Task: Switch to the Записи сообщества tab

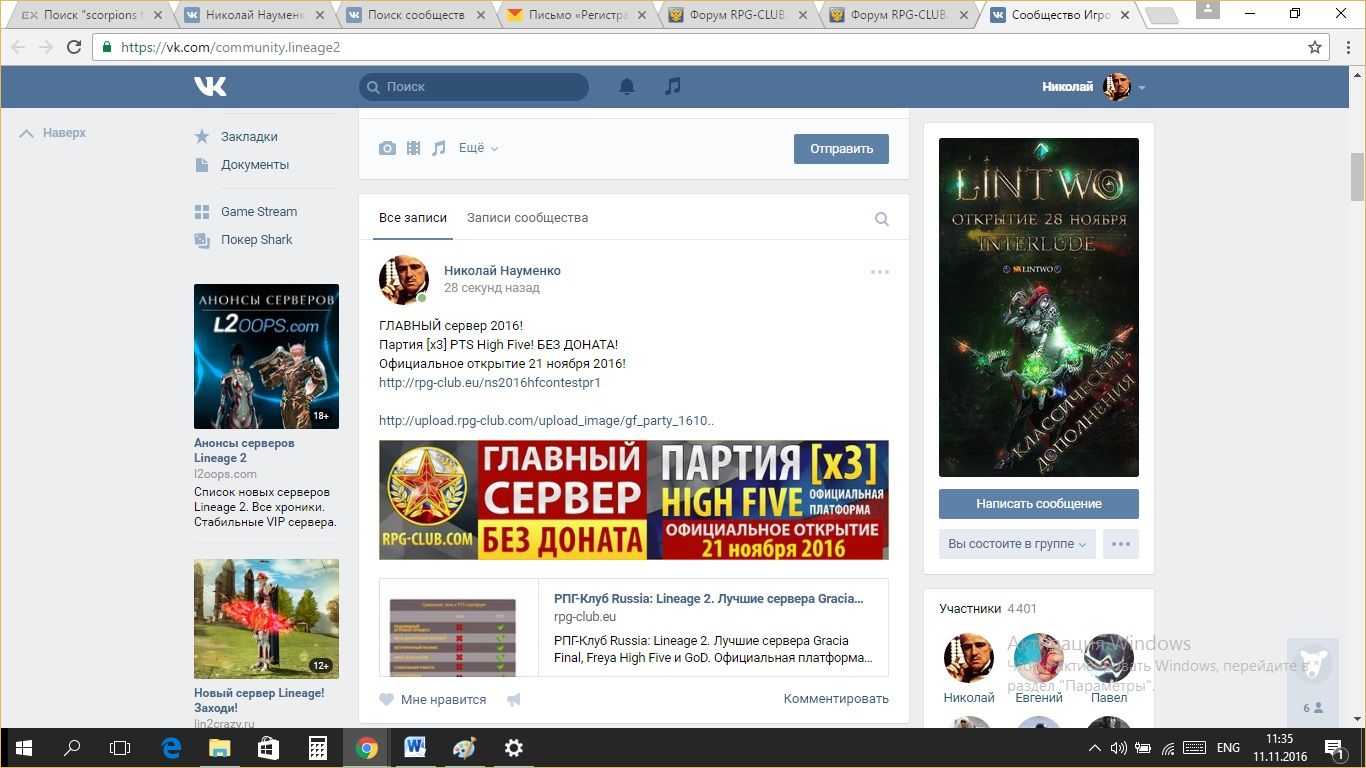Action: click(x=527, y=218)
